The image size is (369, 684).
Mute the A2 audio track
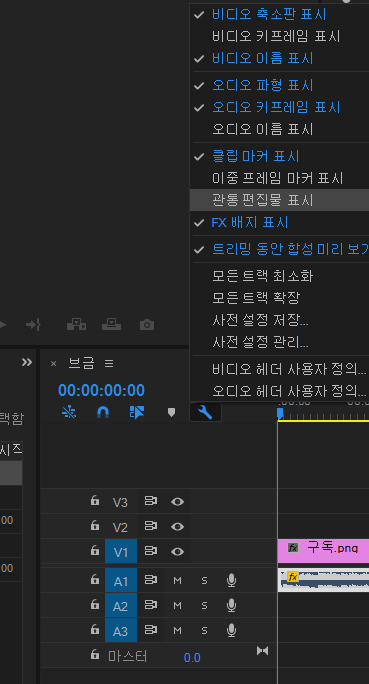177,605
